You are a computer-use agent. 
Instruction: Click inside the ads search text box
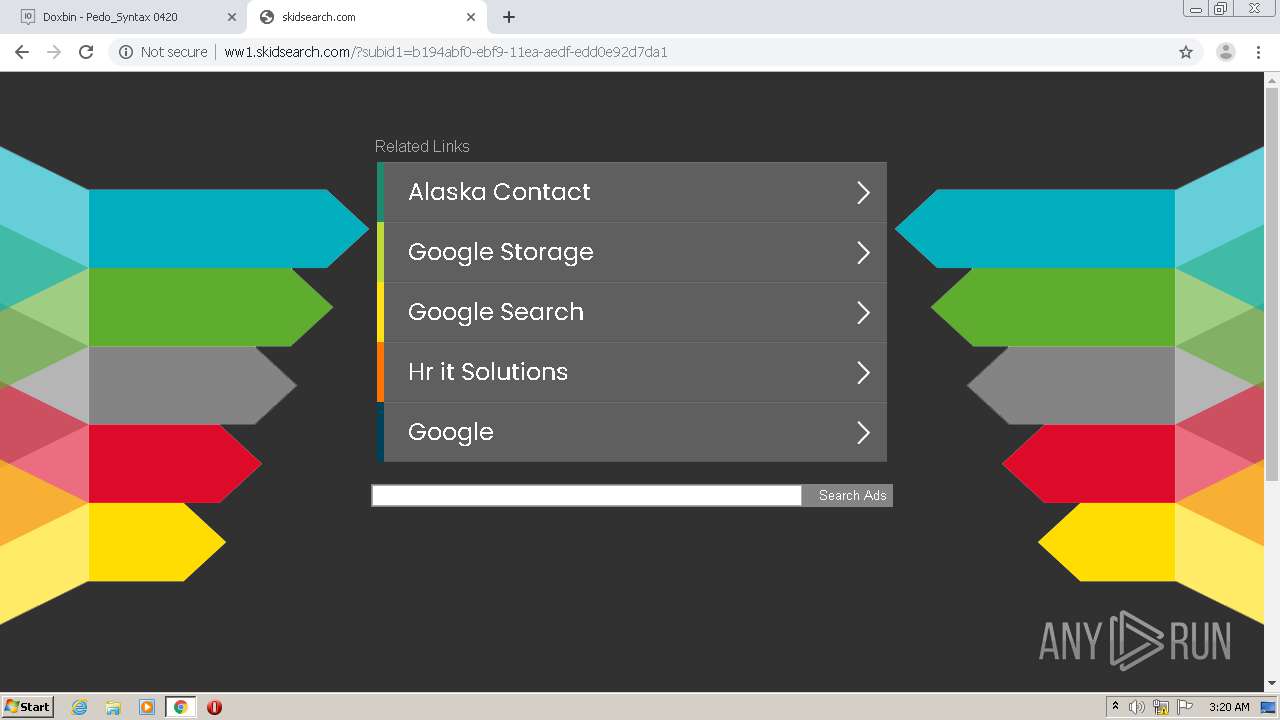587,495
